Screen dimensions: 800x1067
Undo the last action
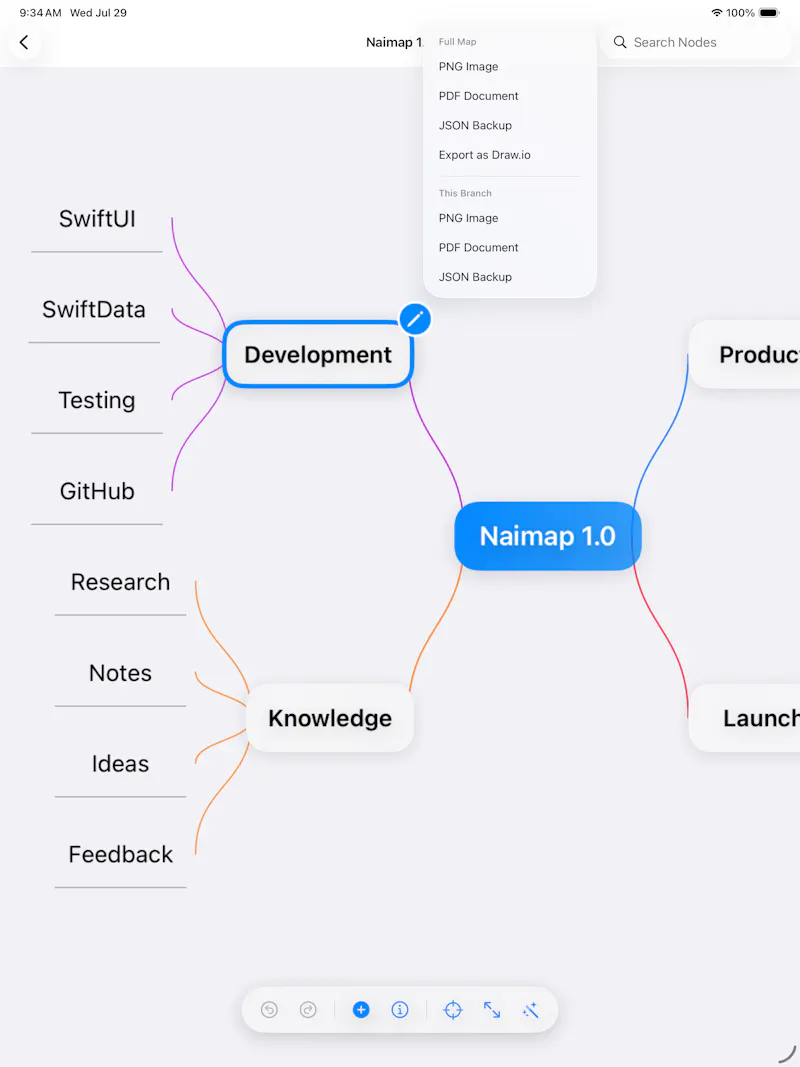pyautogui.click(x=269, y=1010)
